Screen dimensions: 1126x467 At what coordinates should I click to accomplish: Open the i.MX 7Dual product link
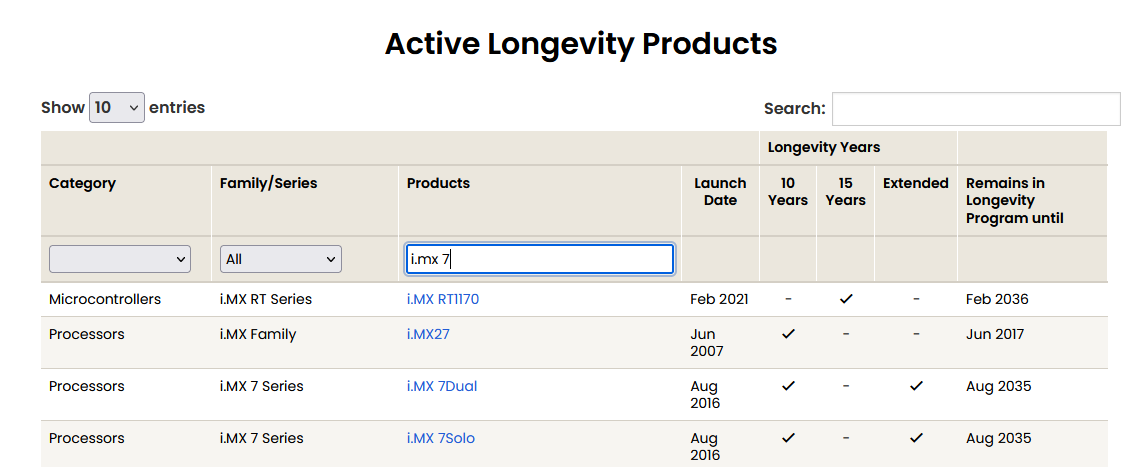tap(442, 387)
